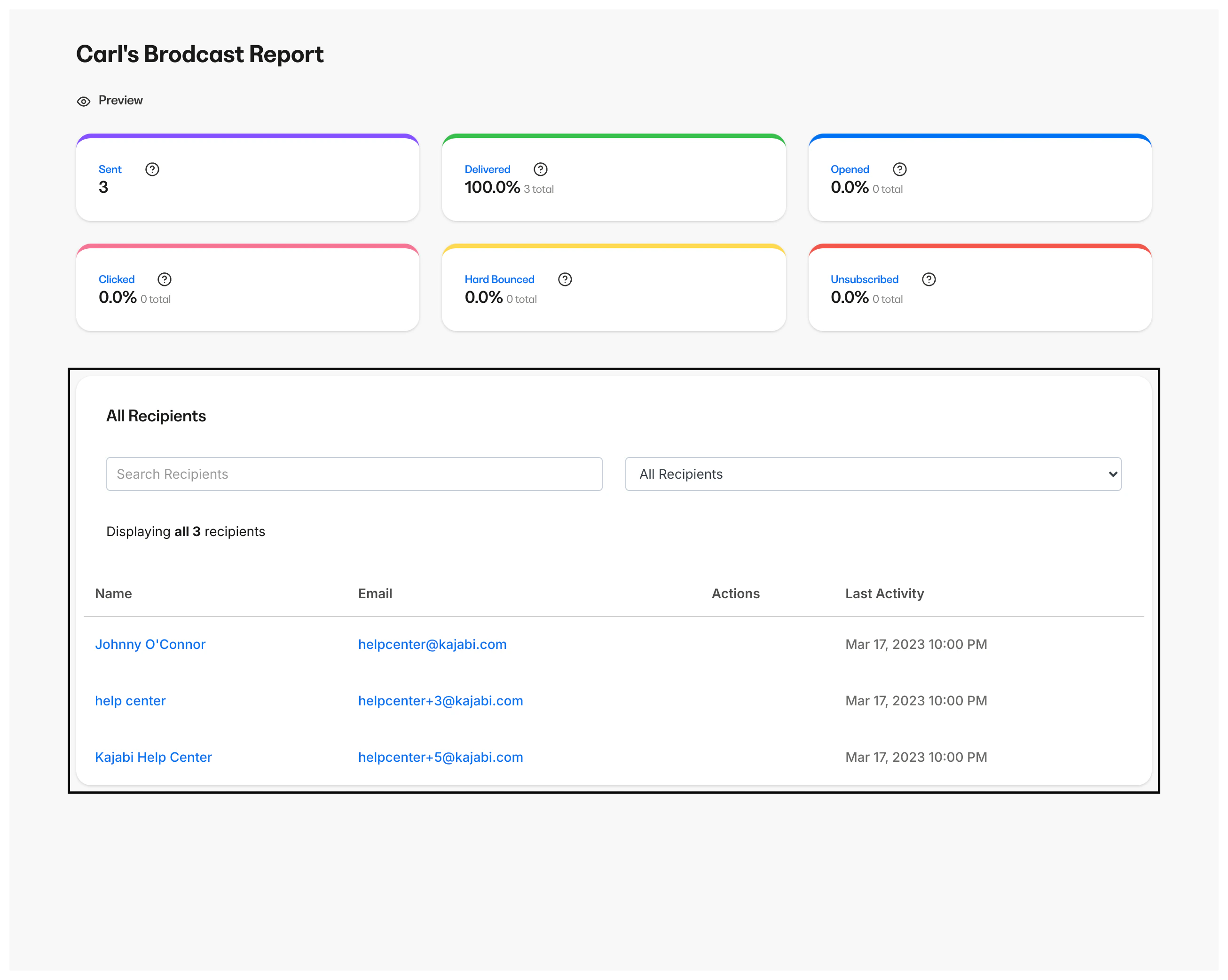Click help icon next to Delivered

point(540,169)
